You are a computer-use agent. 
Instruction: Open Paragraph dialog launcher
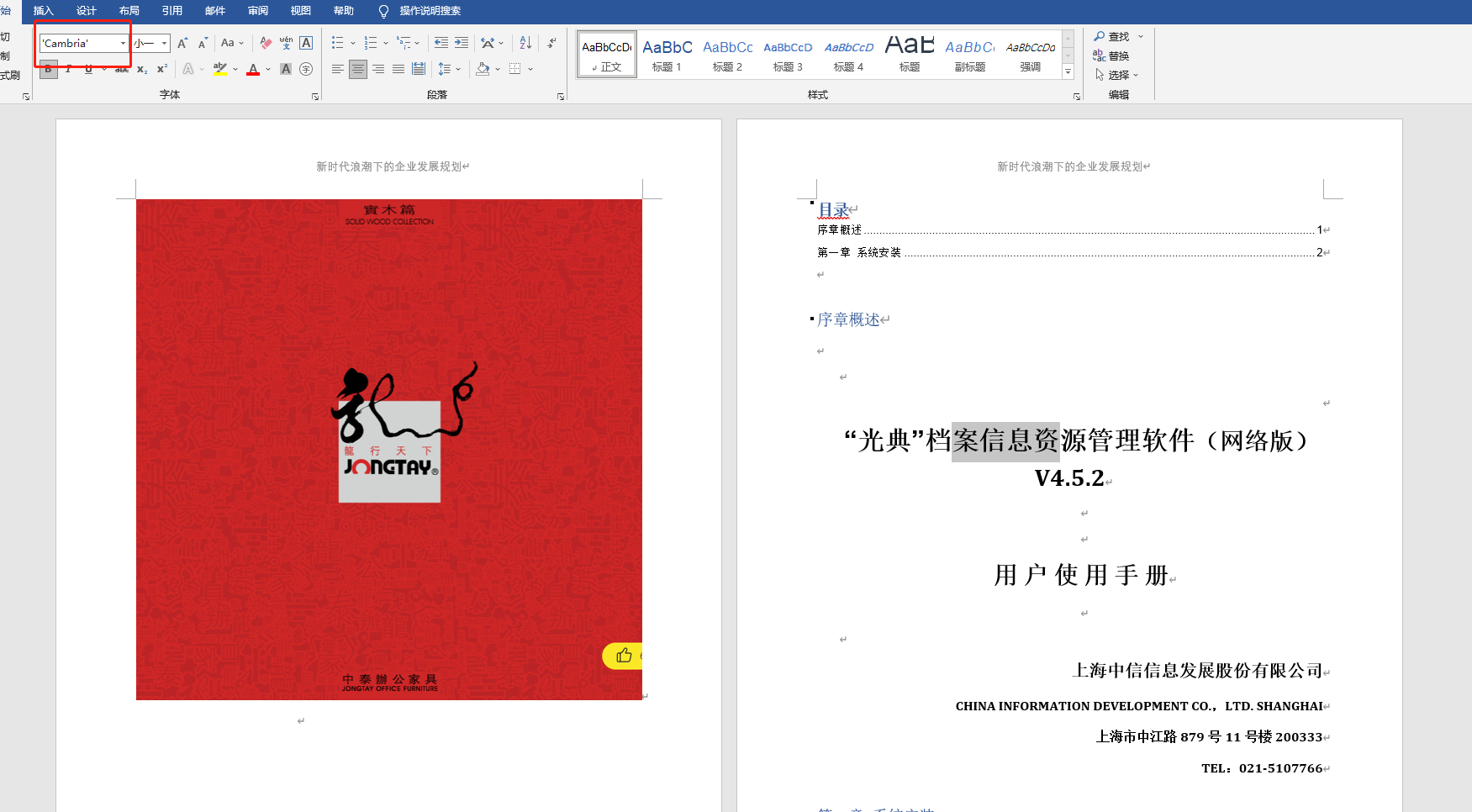coord(561,97)
